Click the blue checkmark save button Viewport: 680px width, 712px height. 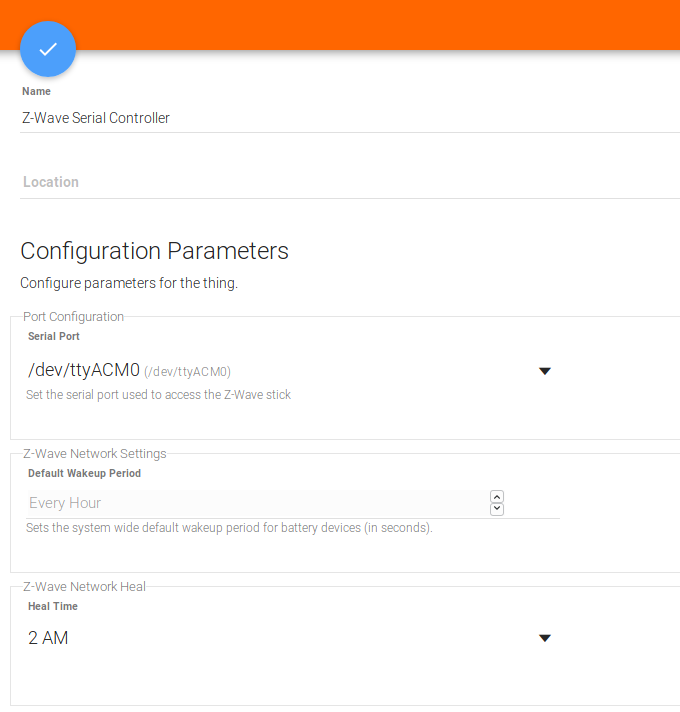pyautogui.click(x=48, y=49)
